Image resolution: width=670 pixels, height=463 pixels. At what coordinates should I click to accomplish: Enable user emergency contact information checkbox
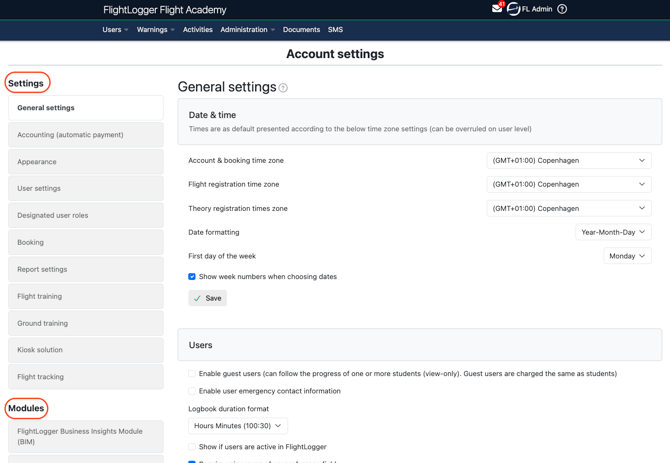[x=192, y=391]
